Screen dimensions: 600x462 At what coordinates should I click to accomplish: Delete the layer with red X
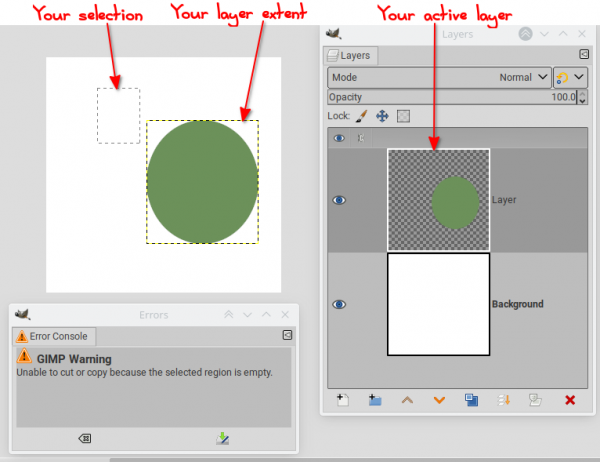point(570,400)
